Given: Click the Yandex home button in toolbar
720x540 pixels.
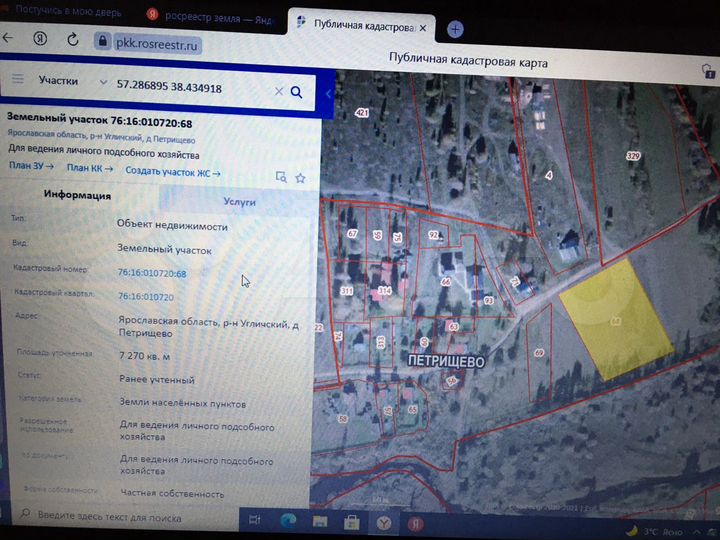Looking at the screenshot, I should coord(38,39).
